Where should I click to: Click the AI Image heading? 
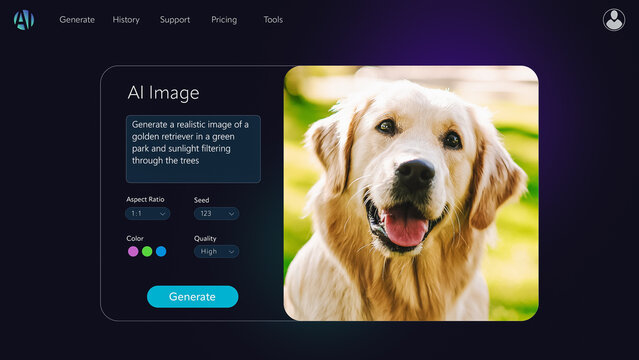coord(163,93)
